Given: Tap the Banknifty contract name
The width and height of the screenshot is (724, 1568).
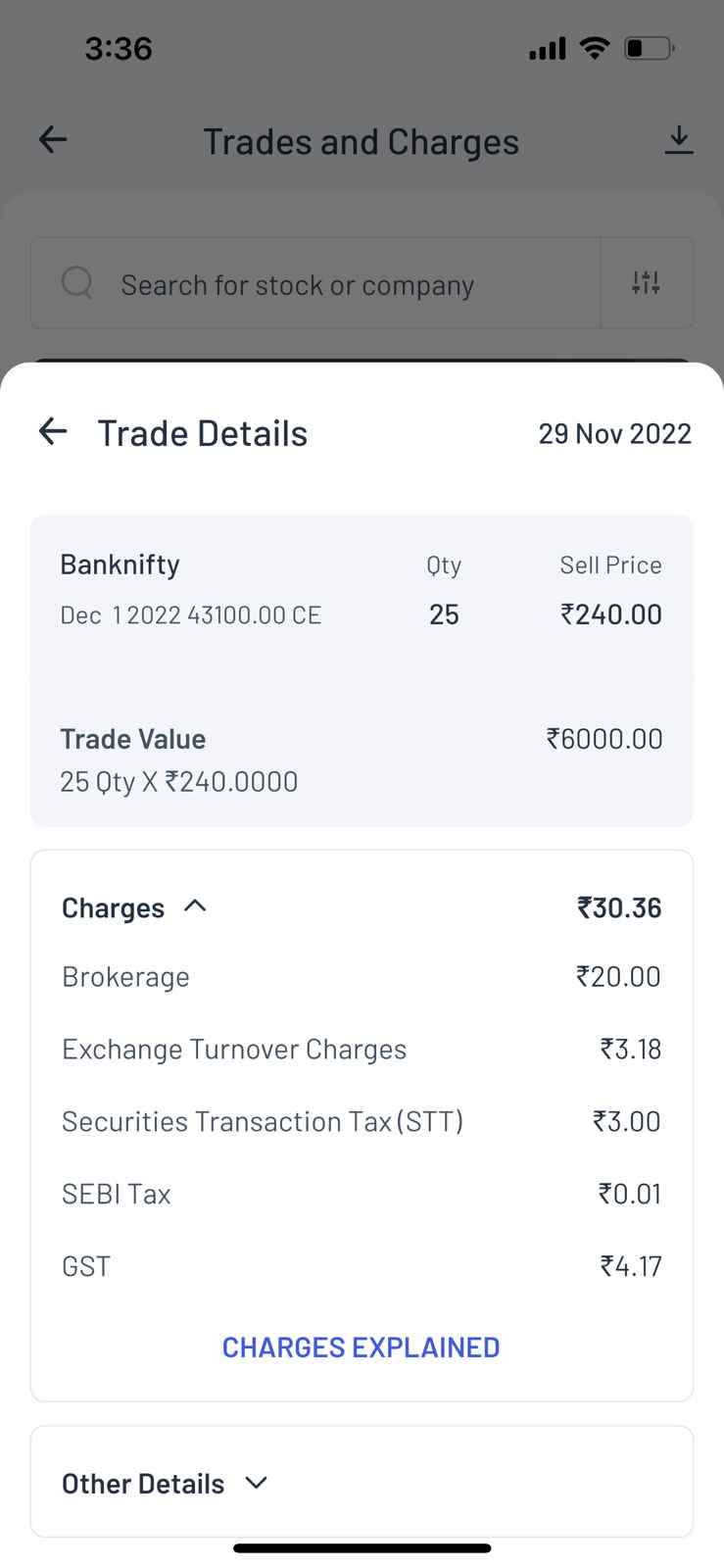Looking at the screenshot, I should pyautogui.click(x=121, y=564).
